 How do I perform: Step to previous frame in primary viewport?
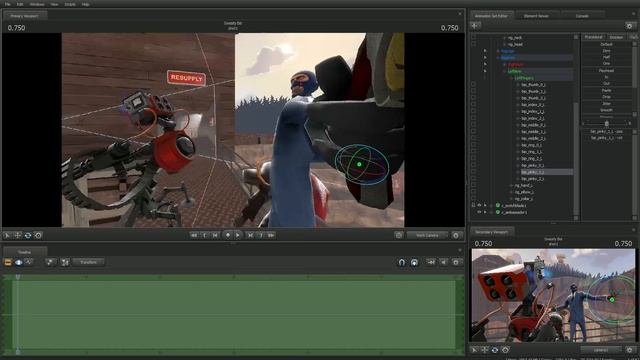coord(215,235)
